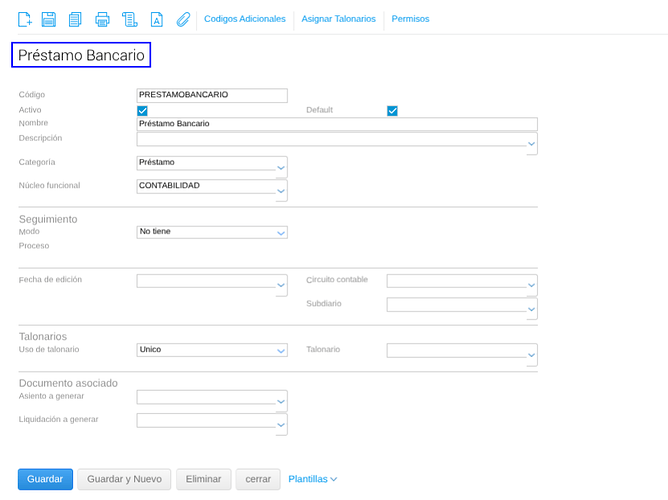Click the scroll log icon in toolbar

[129, 19]
